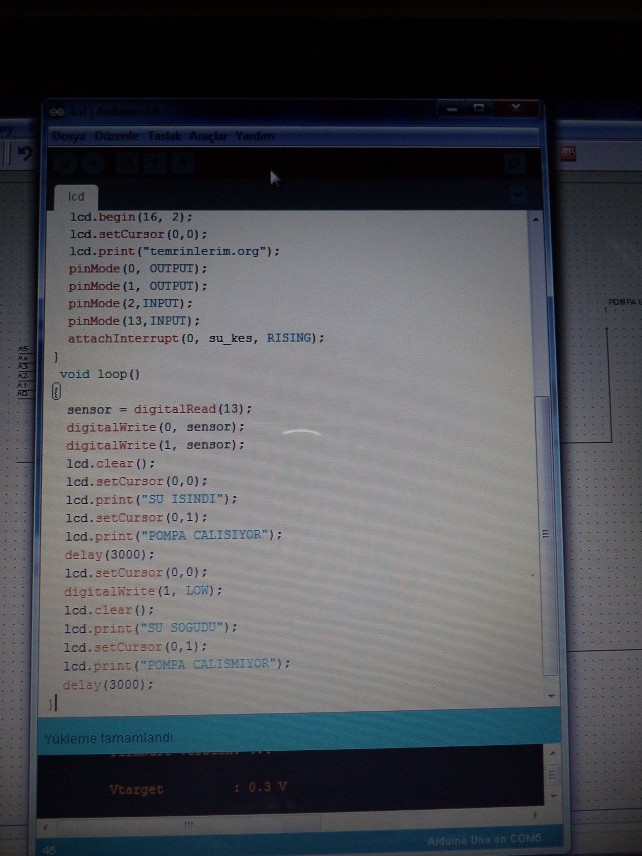Viewport: 642px width, 856px height.
Task: Open a sketch using the up-arrow icon
Action: [x=154, y=163]
